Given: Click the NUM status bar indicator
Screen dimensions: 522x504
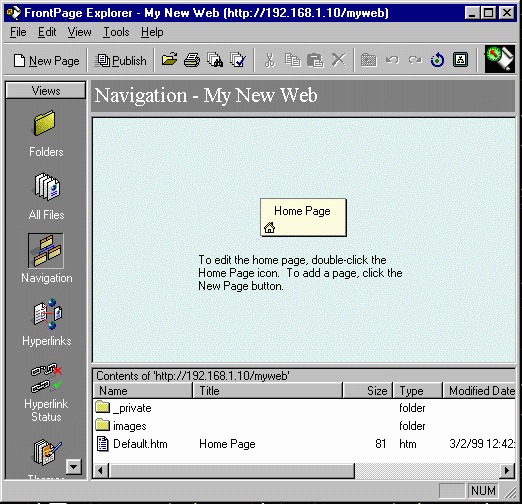Looking at the screenshot, I should click(483, 491).
